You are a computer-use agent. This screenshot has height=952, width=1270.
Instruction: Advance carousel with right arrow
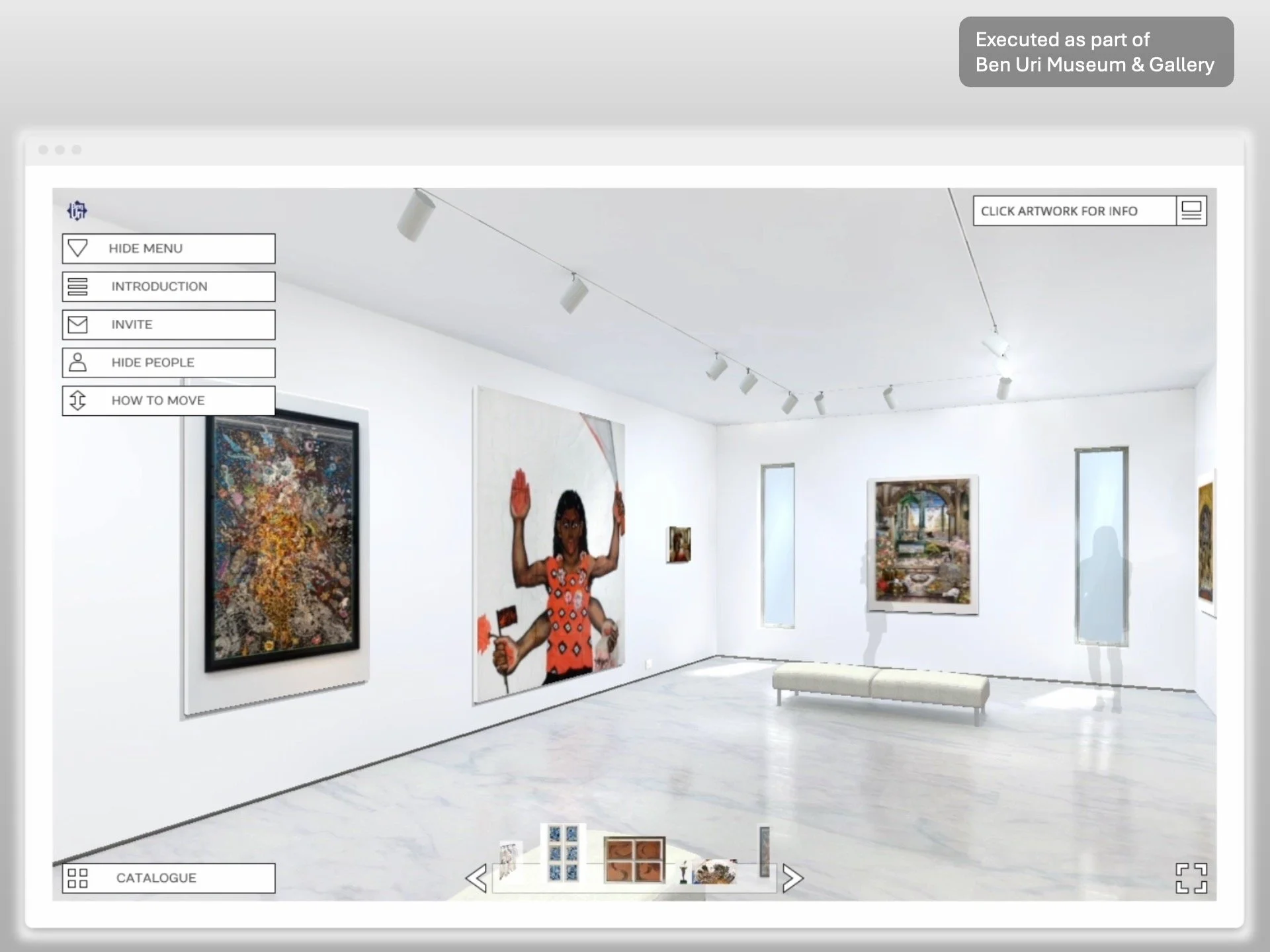tap(792, 878)
